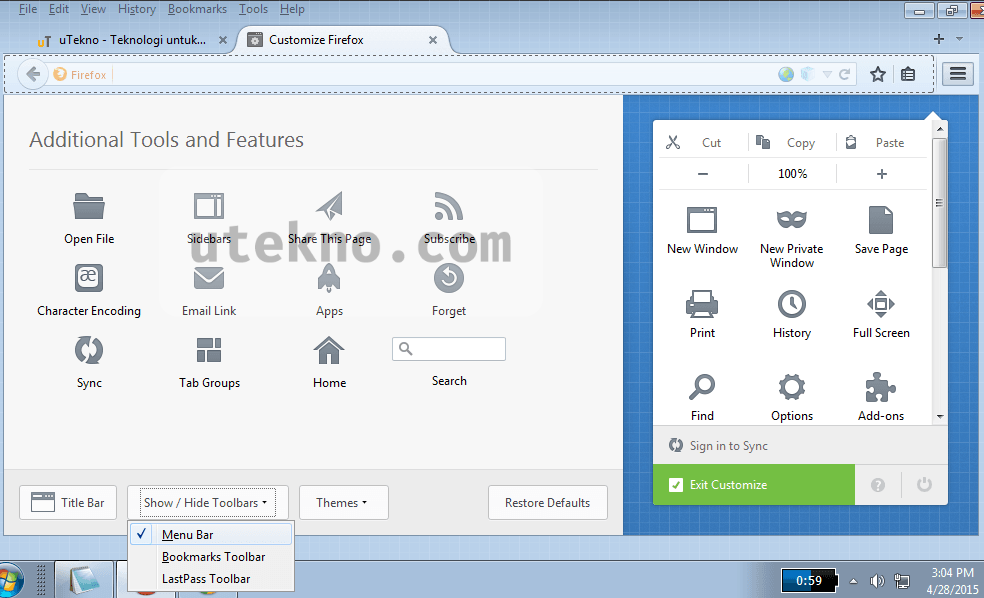Open the Tools menu
This screenshot has height=598, width=984.
coord(253,9)
